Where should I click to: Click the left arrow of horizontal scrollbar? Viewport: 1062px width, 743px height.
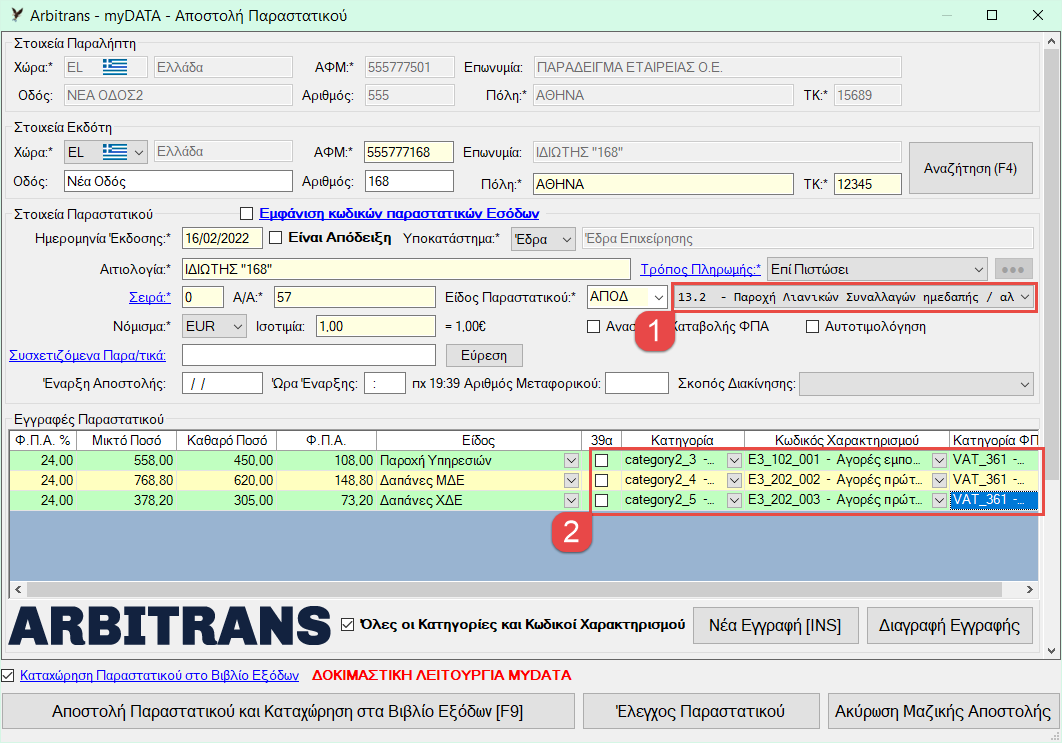tap(18, 589)
